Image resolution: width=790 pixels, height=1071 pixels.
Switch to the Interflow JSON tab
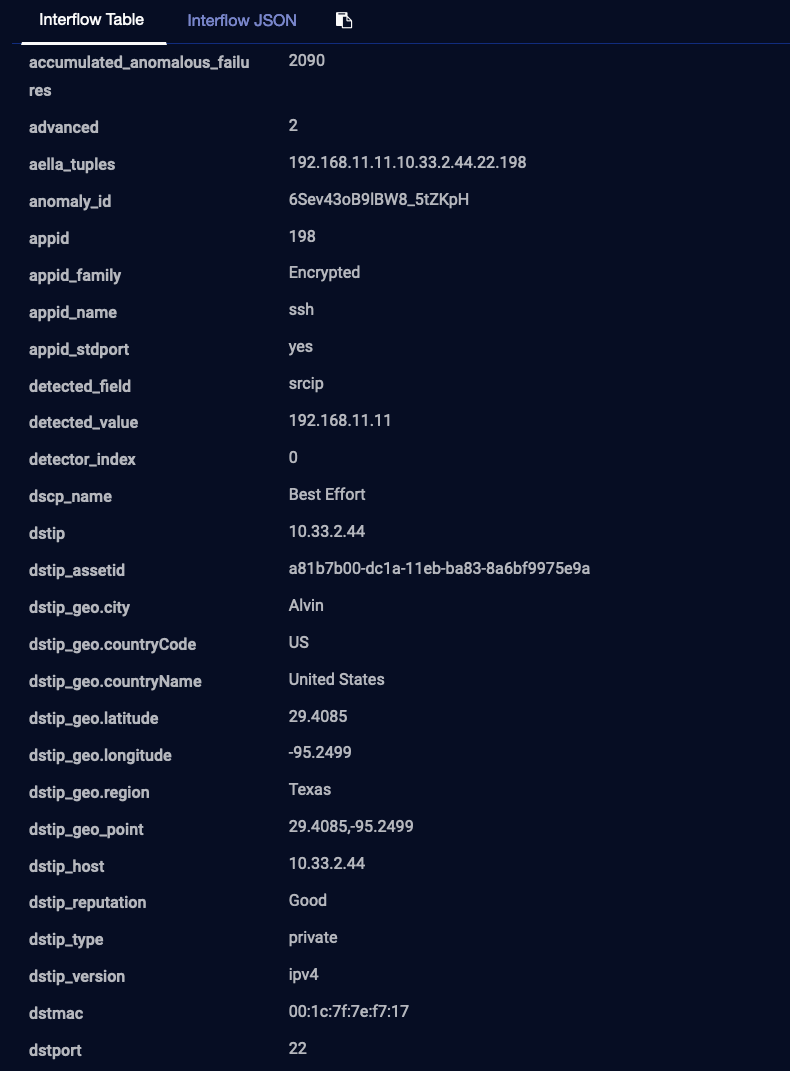click(x=242, y=20)
